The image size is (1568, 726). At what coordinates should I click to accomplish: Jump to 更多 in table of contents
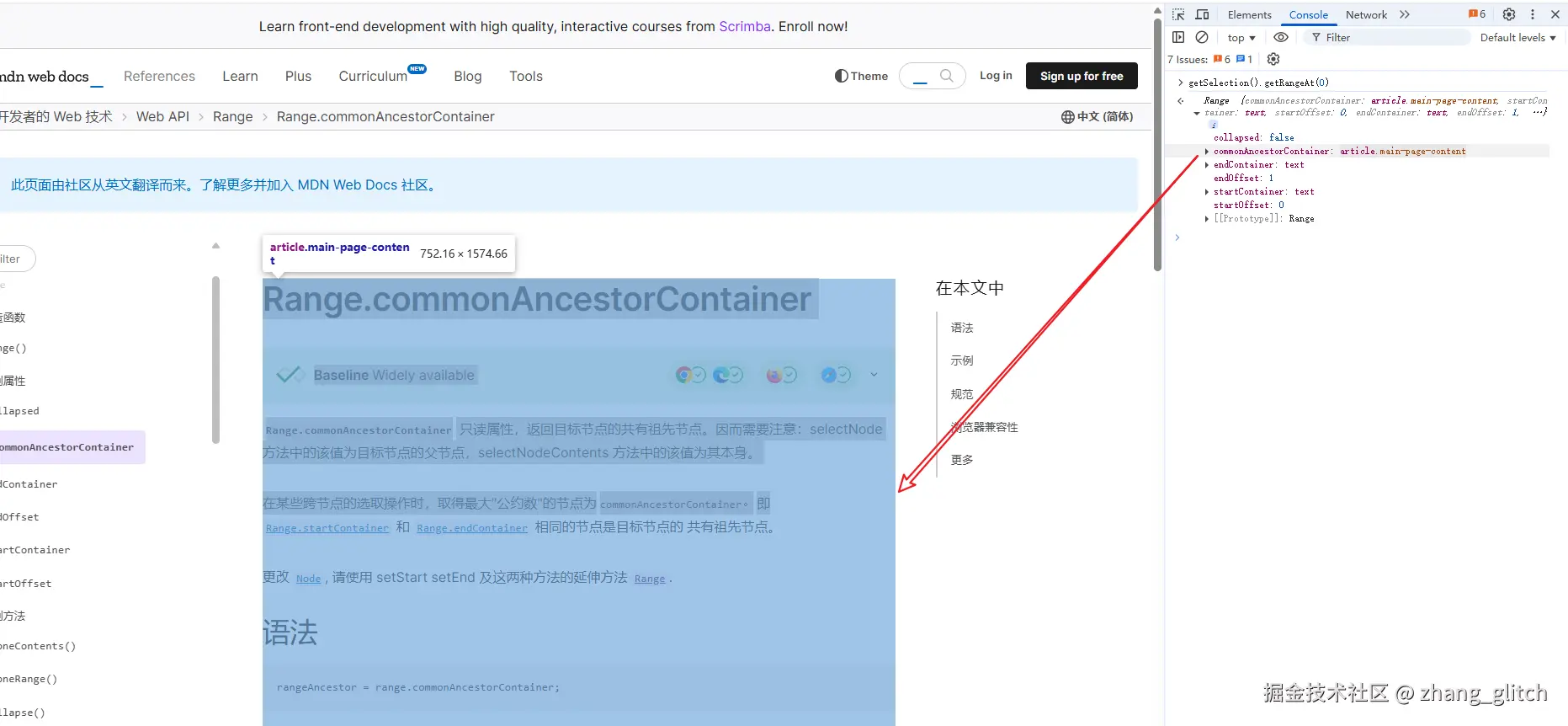coord(962,460)
